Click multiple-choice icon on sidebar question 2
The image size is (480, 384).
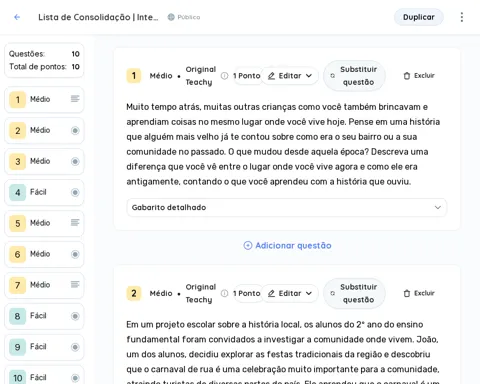pos(75,130)
